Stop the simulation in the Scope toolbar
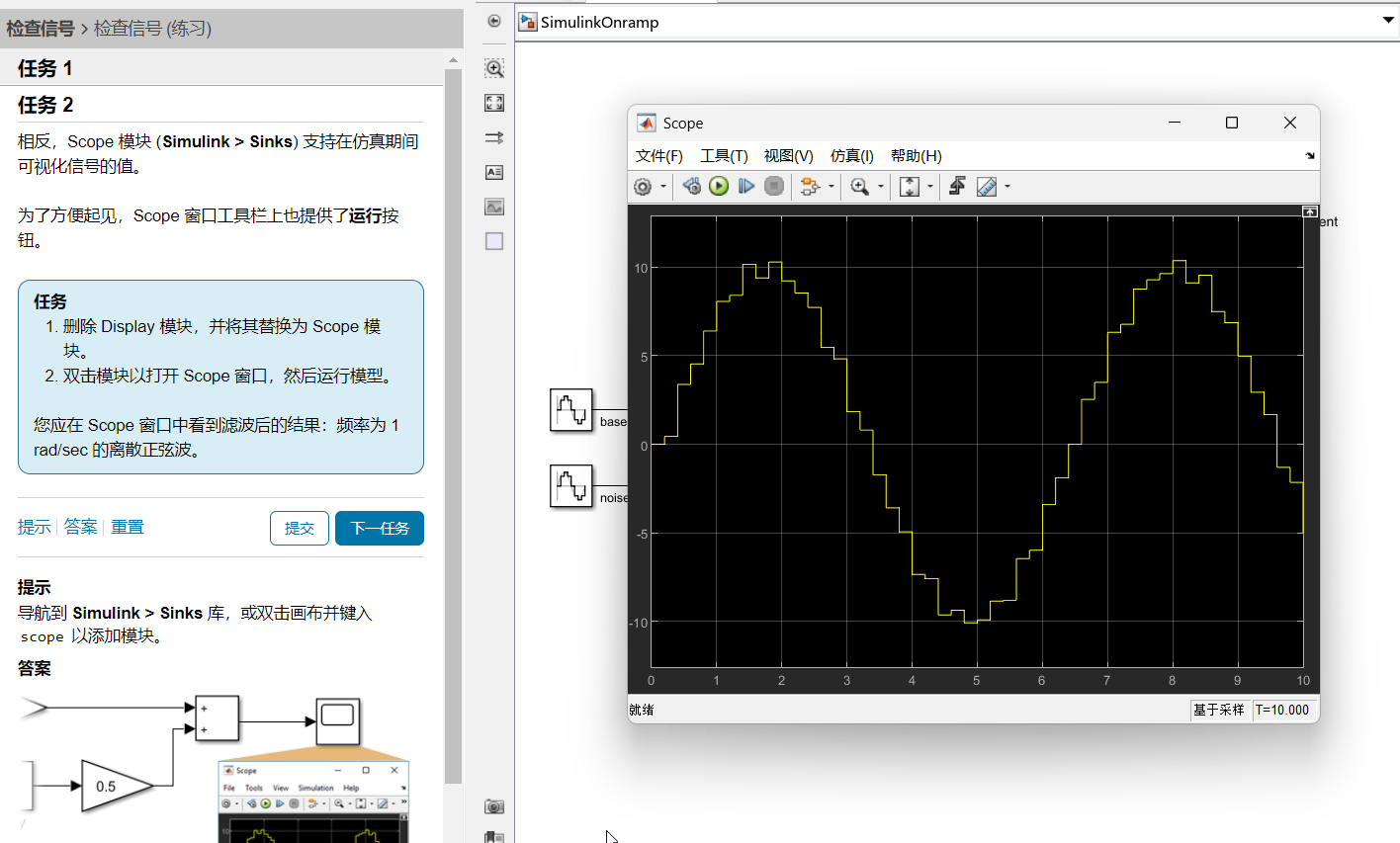This screenshot has height=843, width=1400. tap(774, 186)
